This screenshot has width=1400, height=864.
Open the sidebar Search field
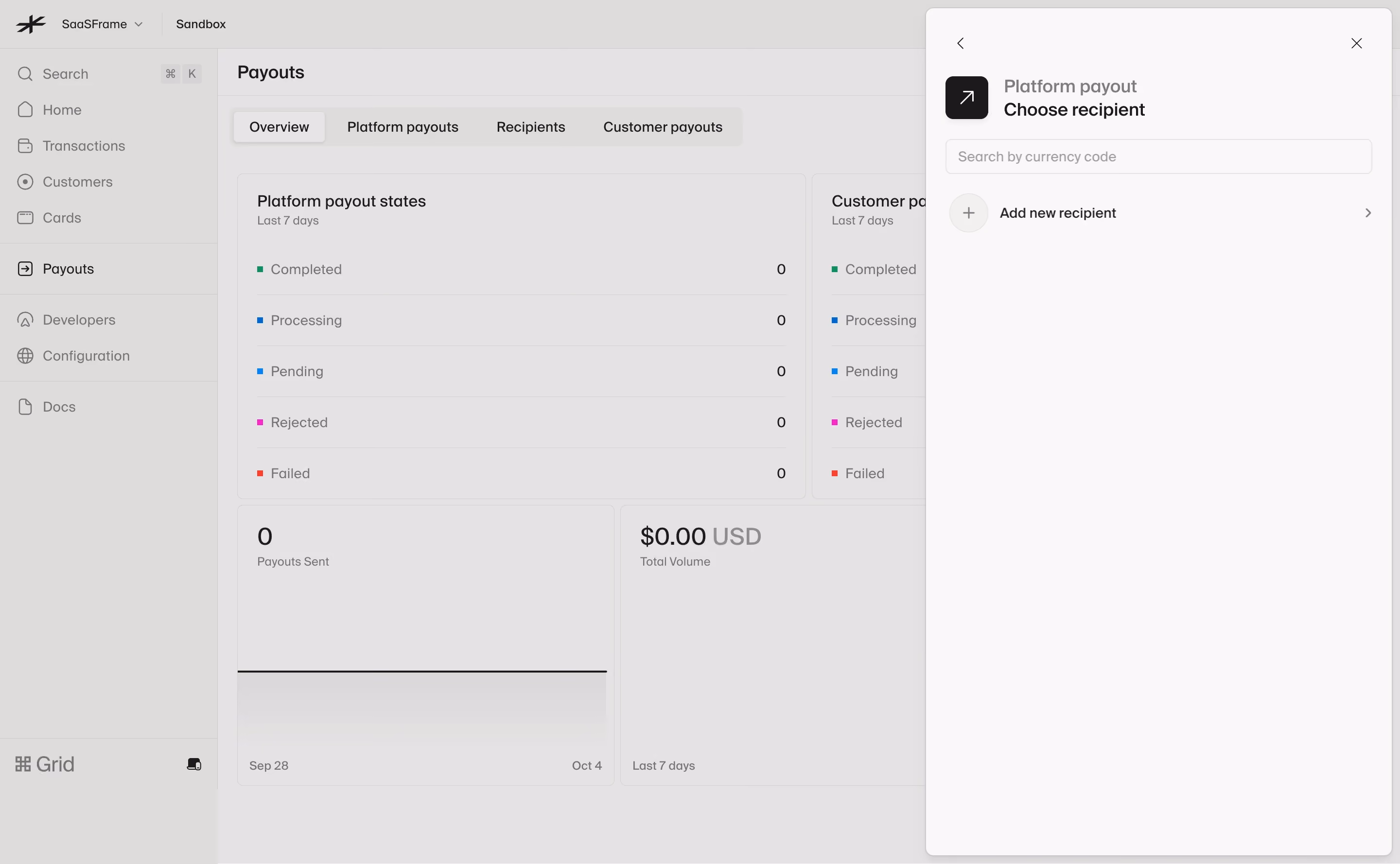pyautogui.click(x=108, y=74)
